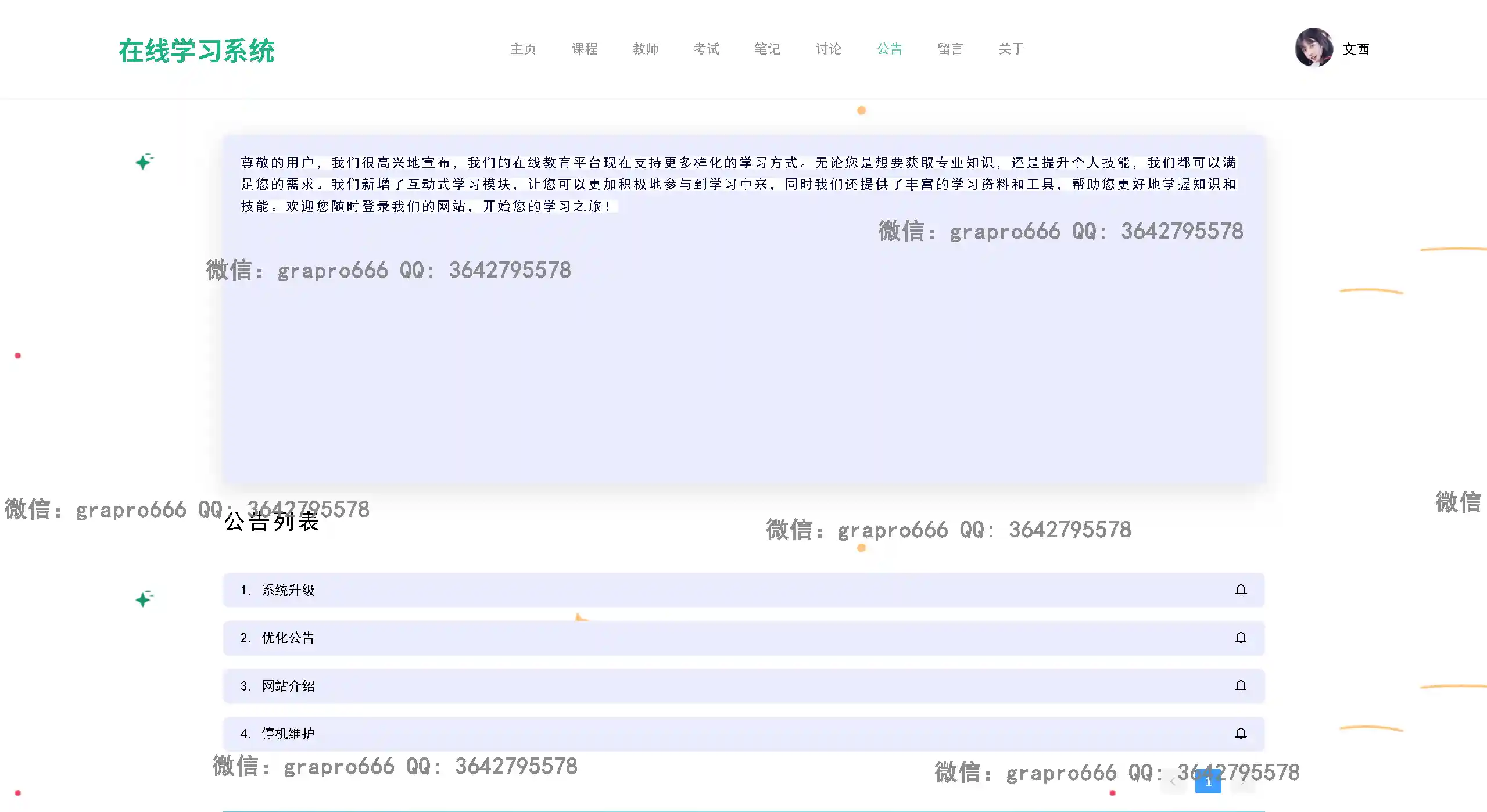Click the 关于 nav link
The width and height of the screenshot is (1487, 812).
[1011, 49]
